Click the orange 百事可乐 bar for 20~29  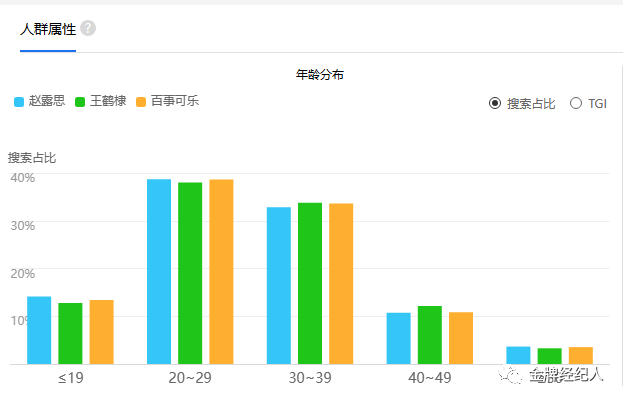[x=221, y=272]
